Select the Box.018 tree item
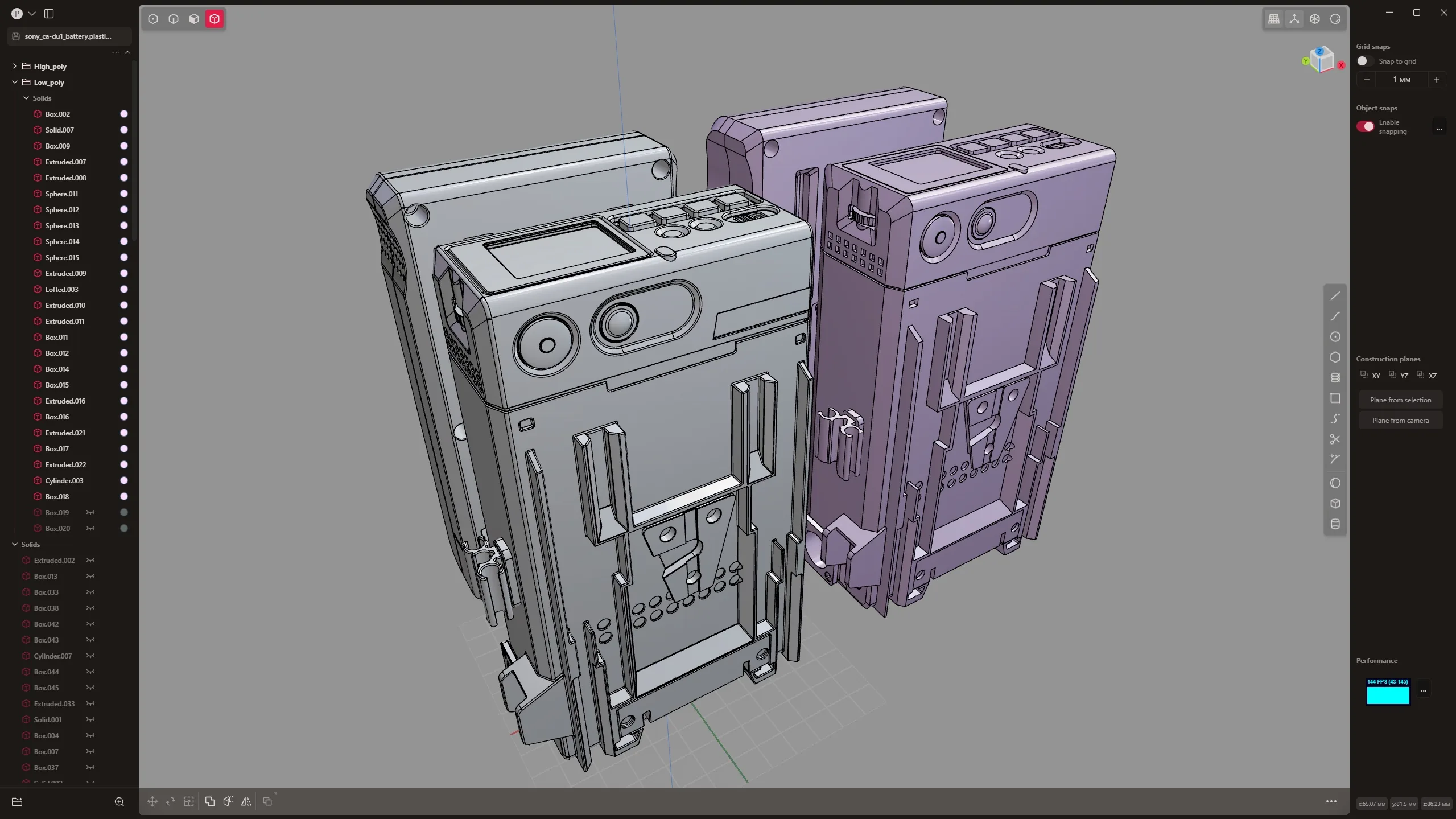 click(x=57, y=496)
